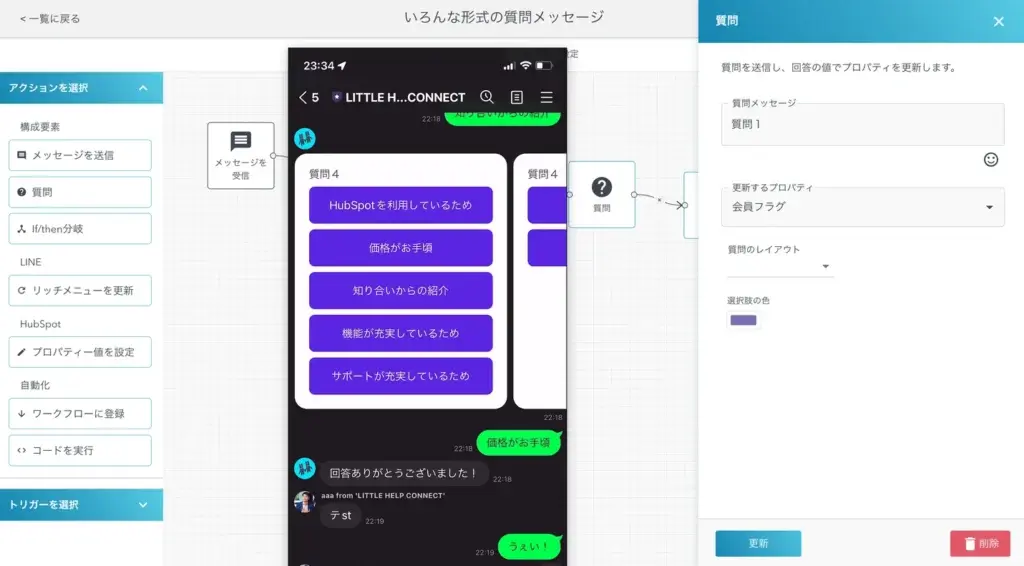Choose If/then分岐 action in sidebar
The height and width of the screenshot is (566, 1024).
click(80, 229)
